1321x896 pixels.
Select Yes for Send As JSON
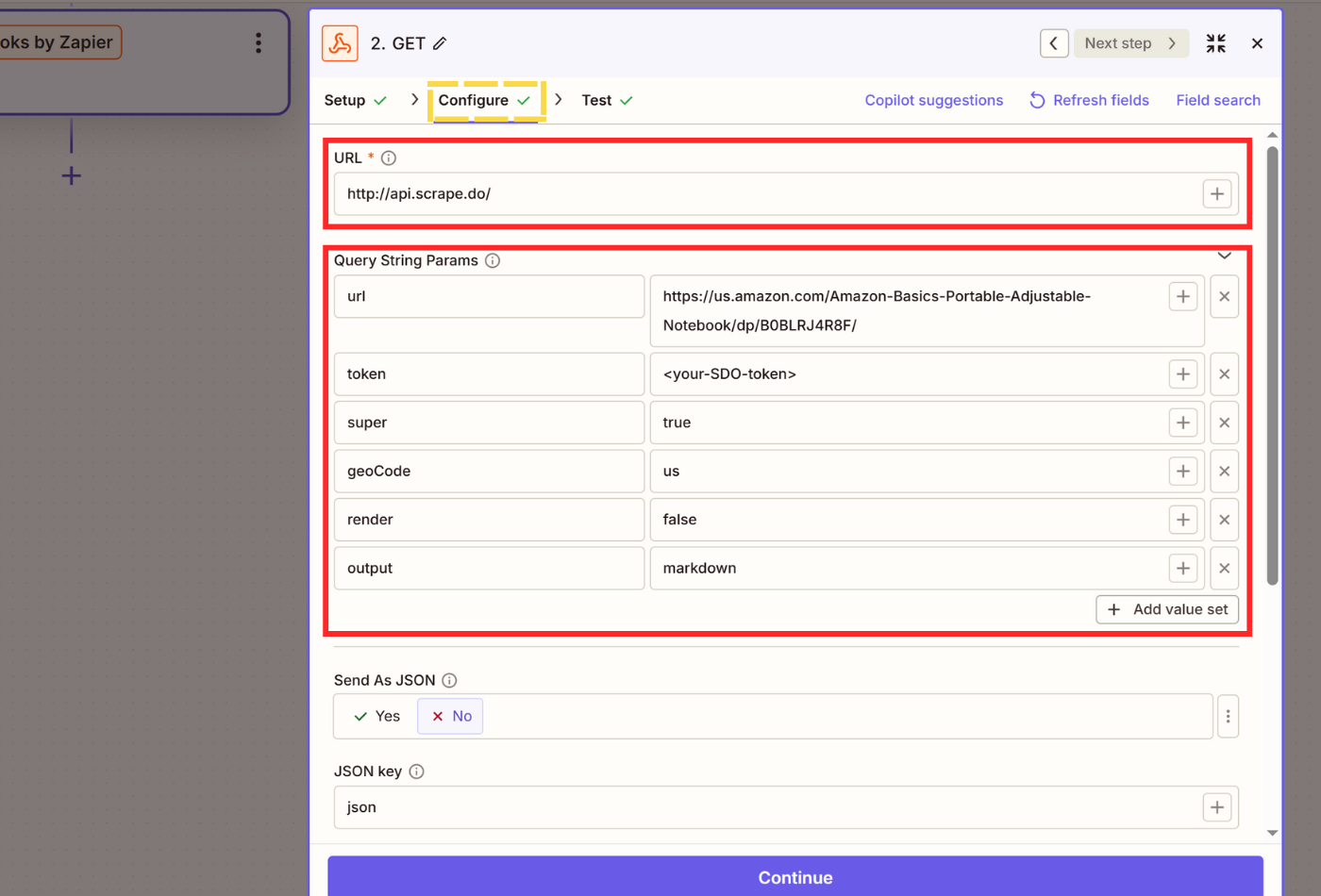pyautogui.click(x=376, y=717)
